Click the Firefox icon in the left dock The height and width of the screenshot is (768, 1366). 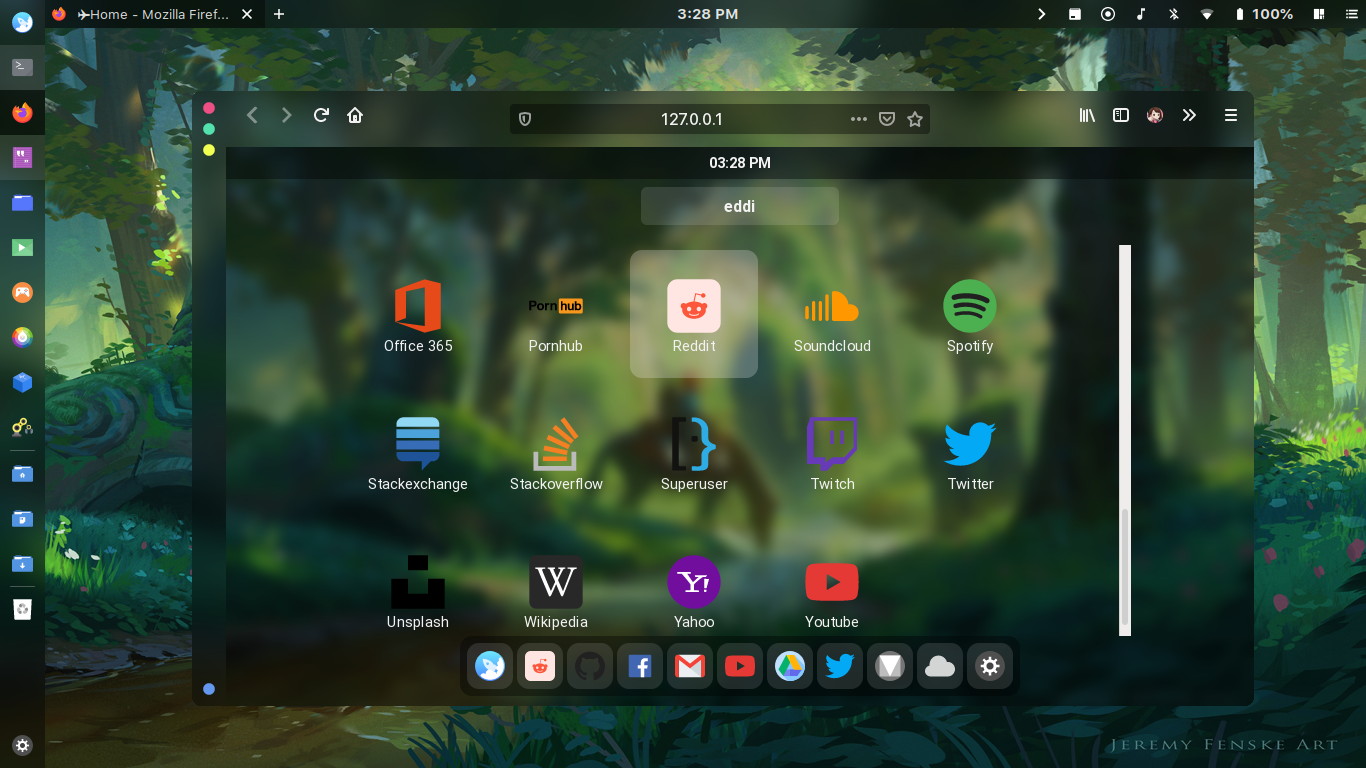click(x=22, y=112)
